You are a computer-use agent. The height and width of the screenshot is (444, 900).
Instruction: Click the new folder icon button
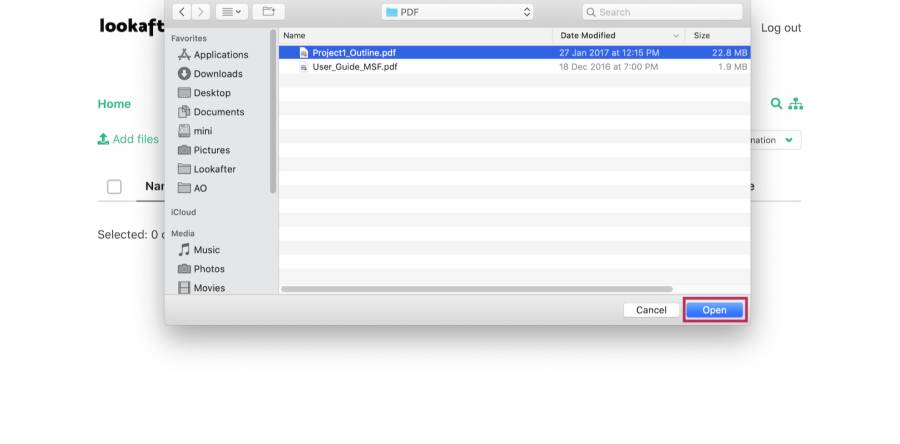(x=268, y=12)
